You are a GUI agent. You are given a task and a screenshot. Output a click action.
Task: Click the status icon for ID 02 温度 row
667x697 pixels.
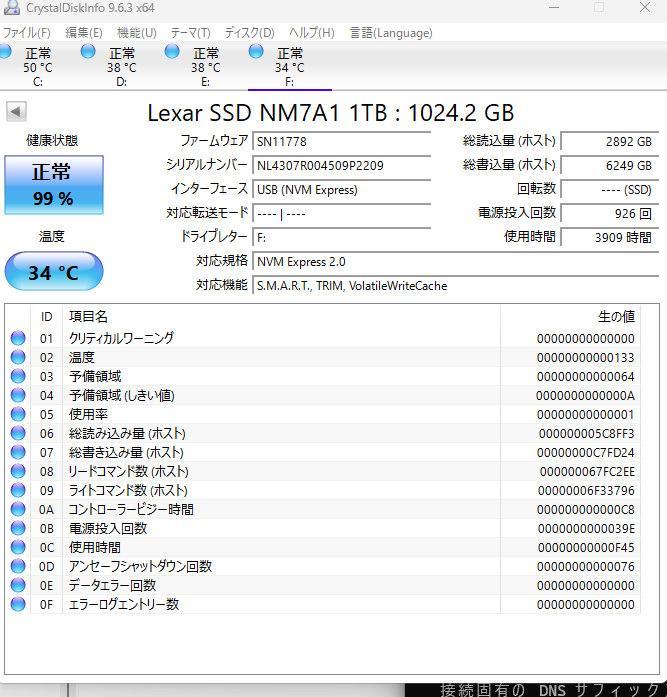[x=18, y=357]
